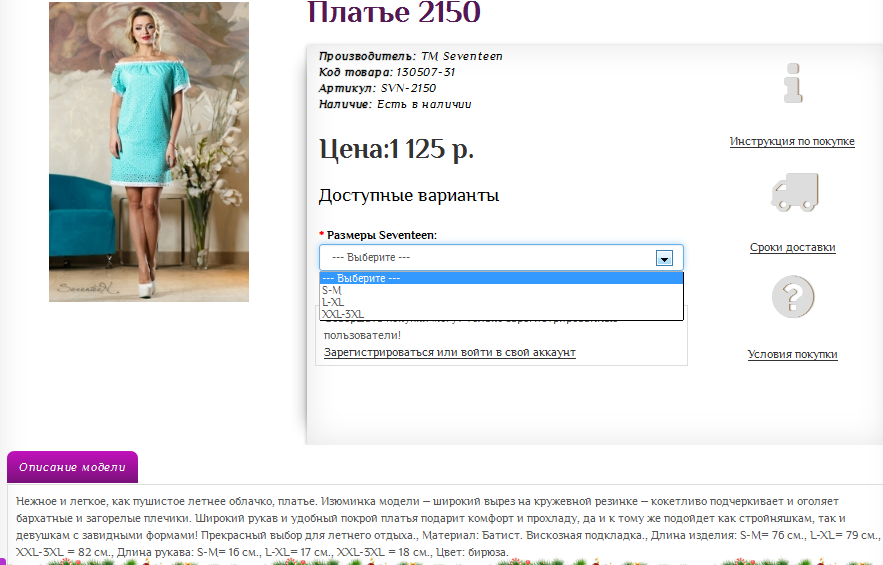
Task: Click the question mark icon
Action: click(793, 297)
